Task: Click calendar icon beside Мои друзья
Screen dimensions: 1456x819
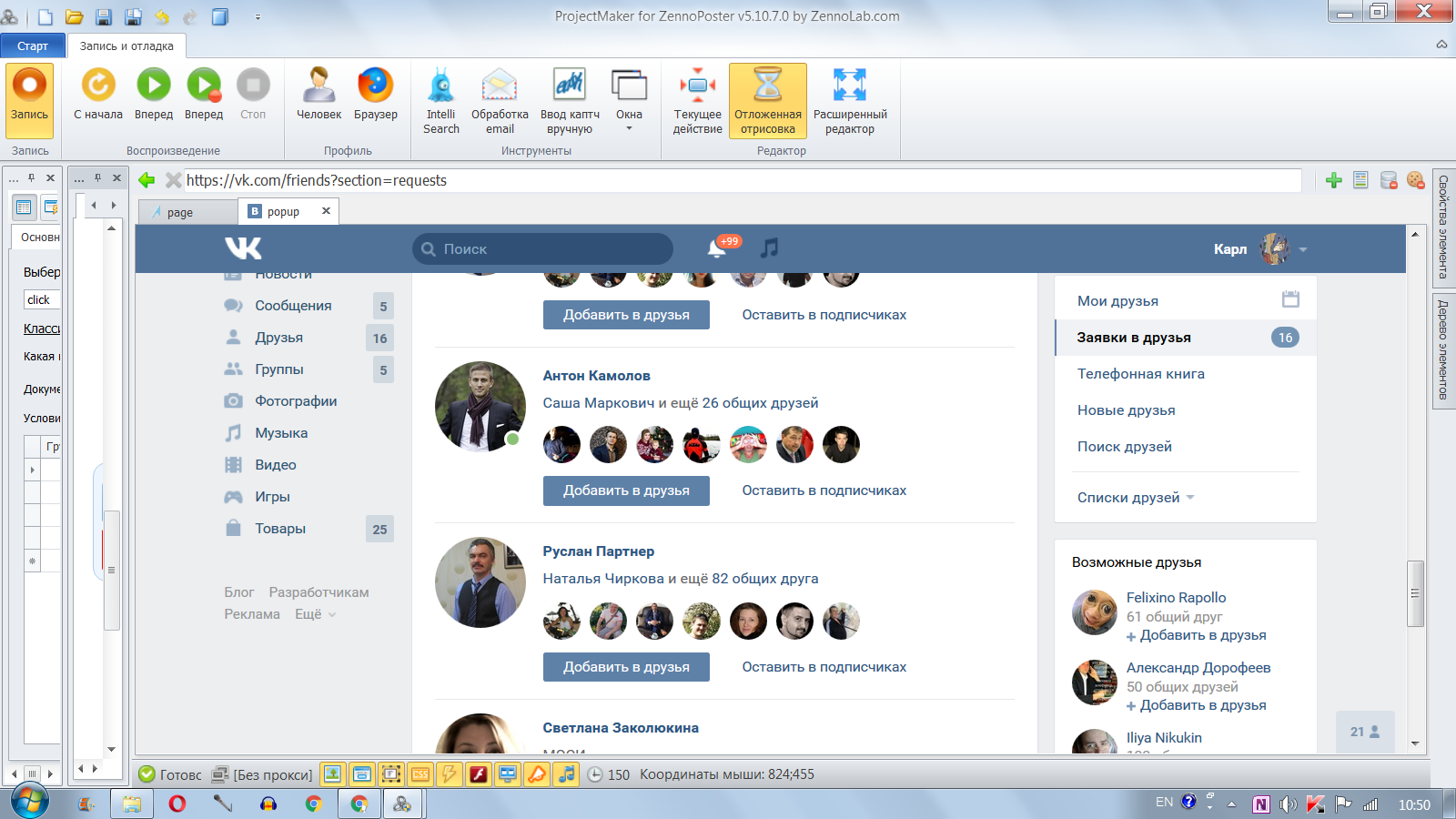Action: click(1290, 299)
